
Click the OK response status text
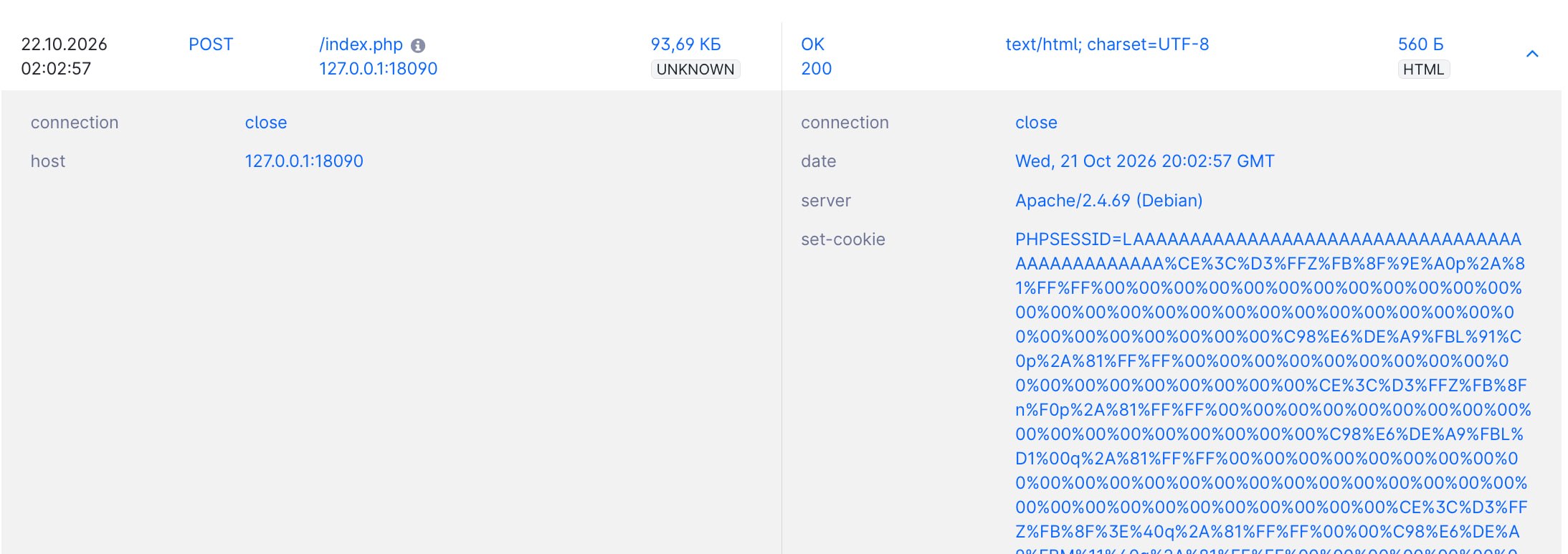coord(812,44)
